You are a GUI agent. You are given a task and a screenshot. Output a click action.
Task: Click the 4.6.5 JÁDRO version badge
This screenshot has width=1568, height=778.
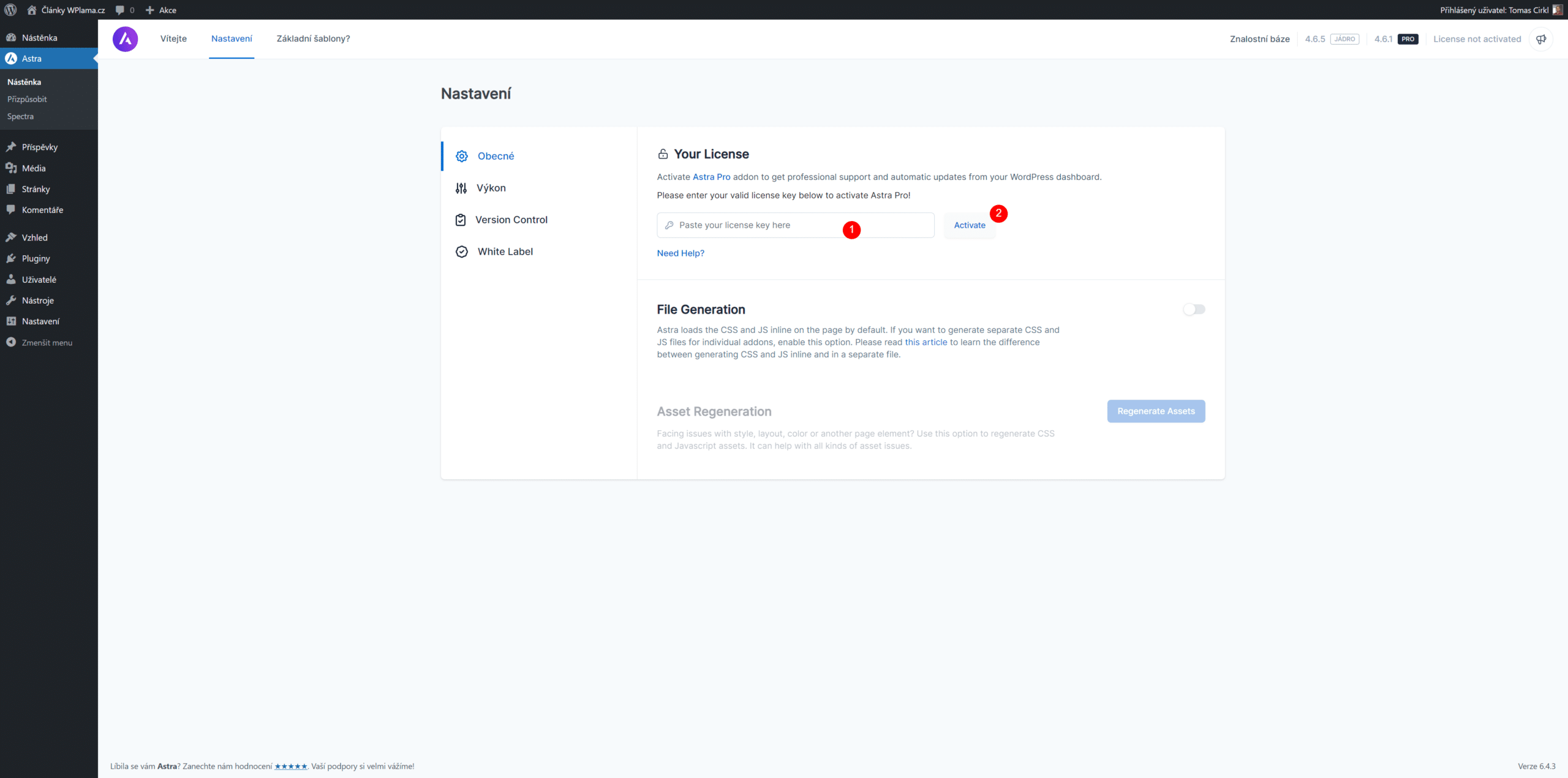click(x=1332, y=39)
